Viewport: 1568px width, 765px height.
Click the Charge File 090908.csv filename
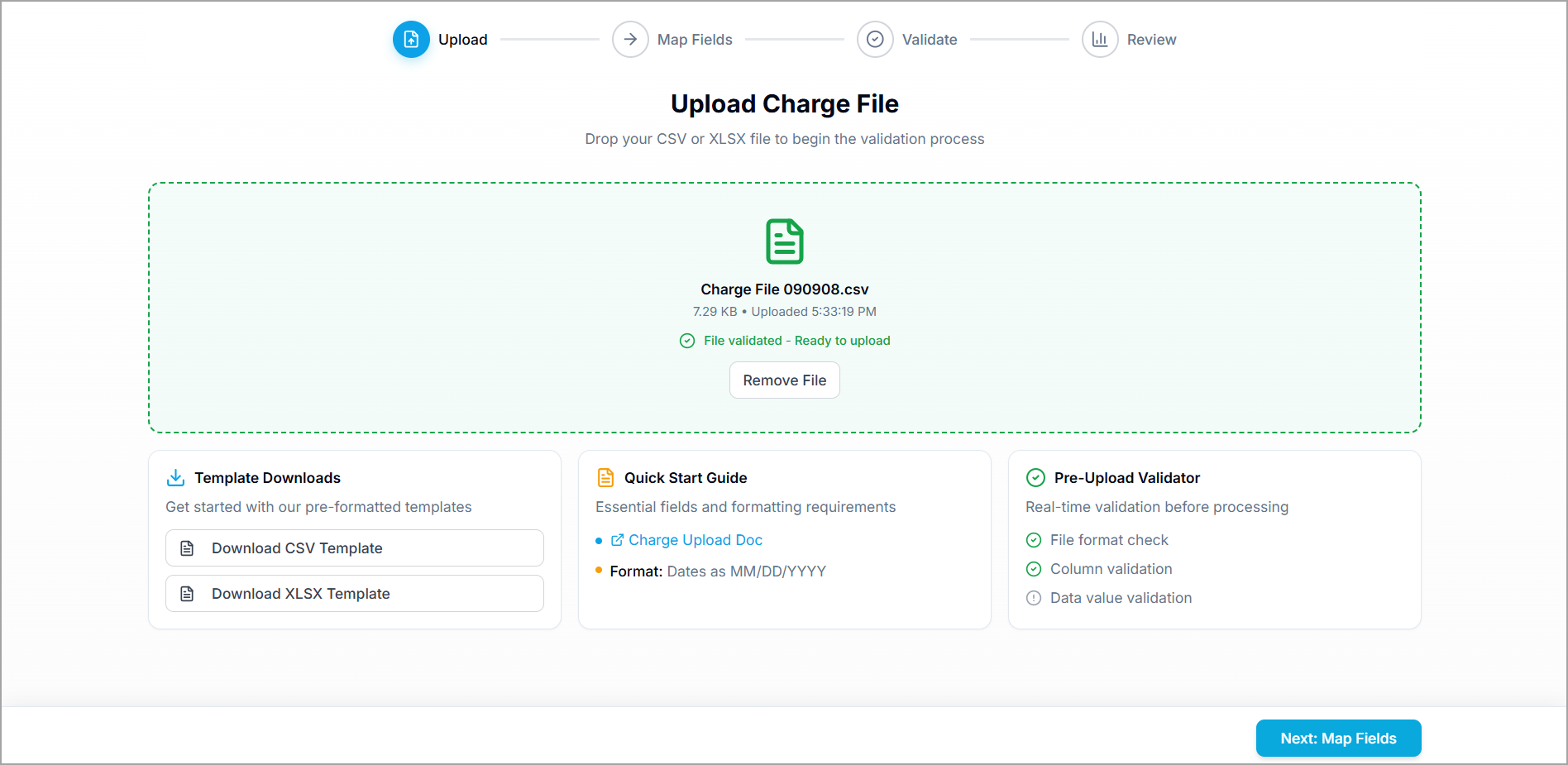(x=784, y=289)
